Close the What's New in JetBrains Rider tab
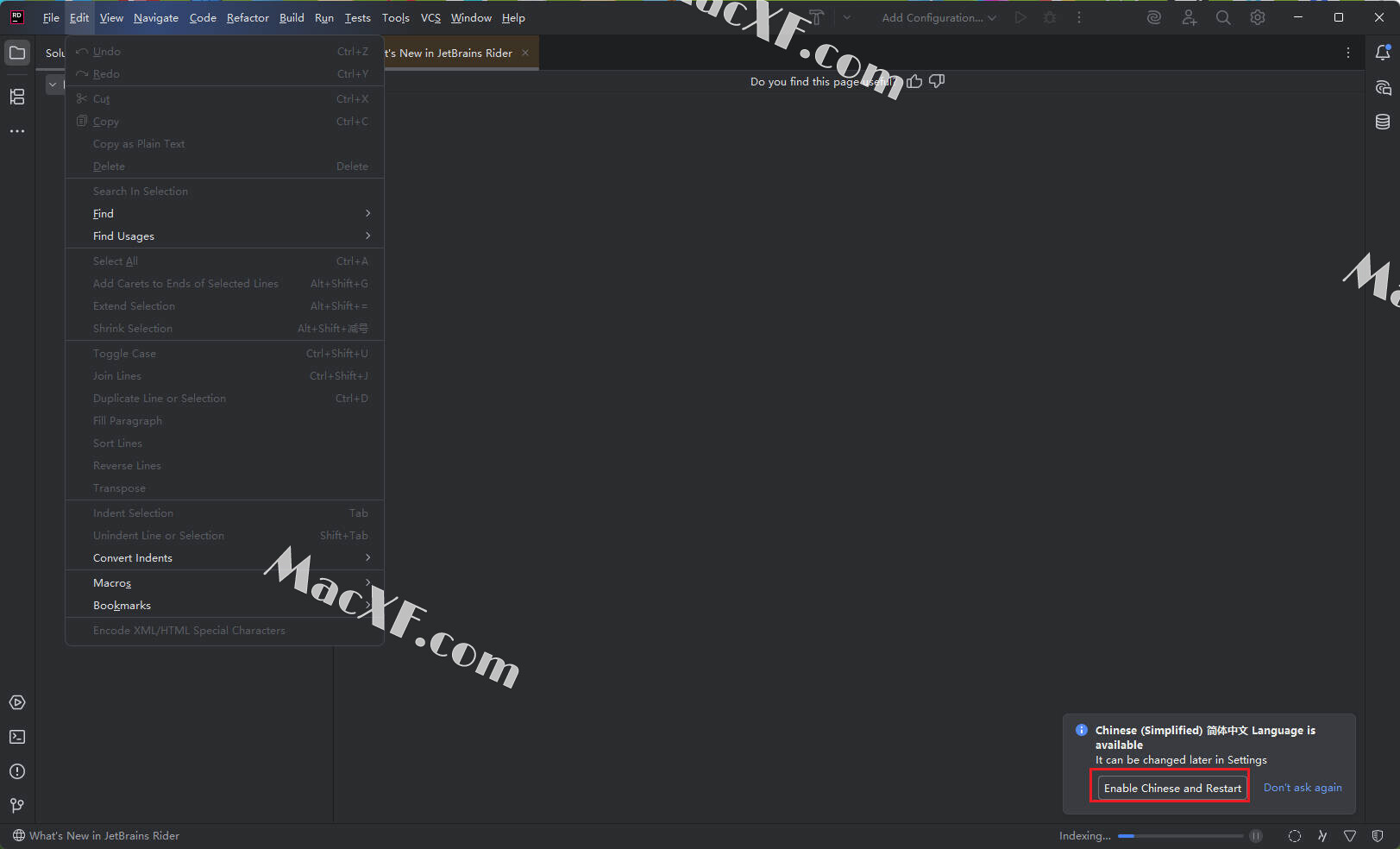1400x849 pixels. pyautogui.click(x=525, y=53)
